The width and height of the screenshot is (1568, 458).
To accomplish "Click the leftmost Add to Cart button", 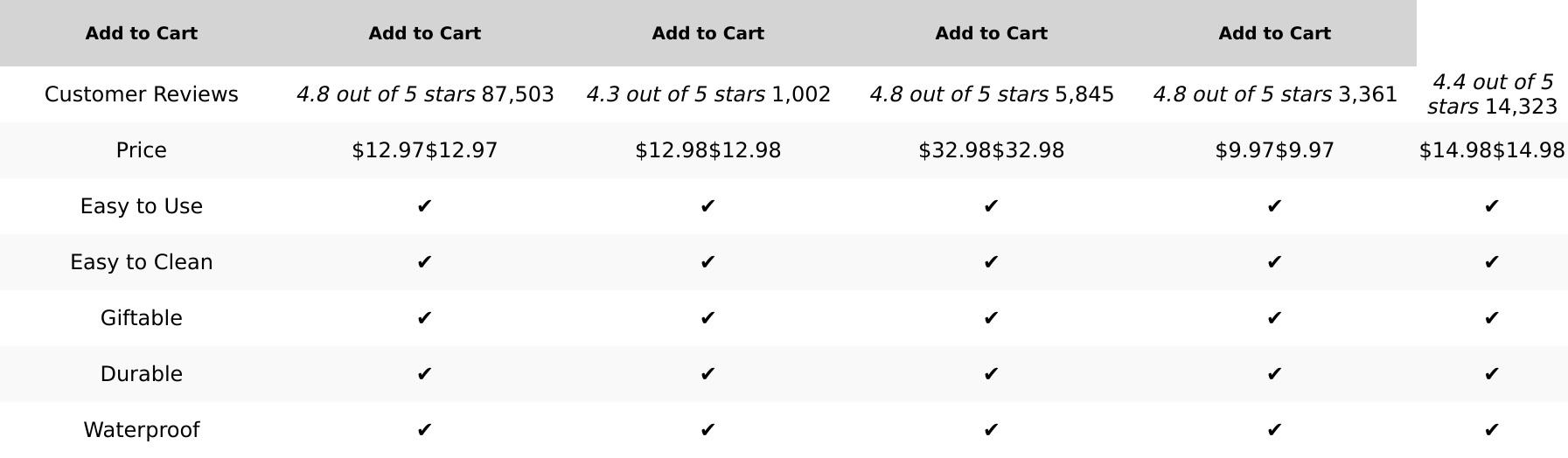I will click(141, 33).
